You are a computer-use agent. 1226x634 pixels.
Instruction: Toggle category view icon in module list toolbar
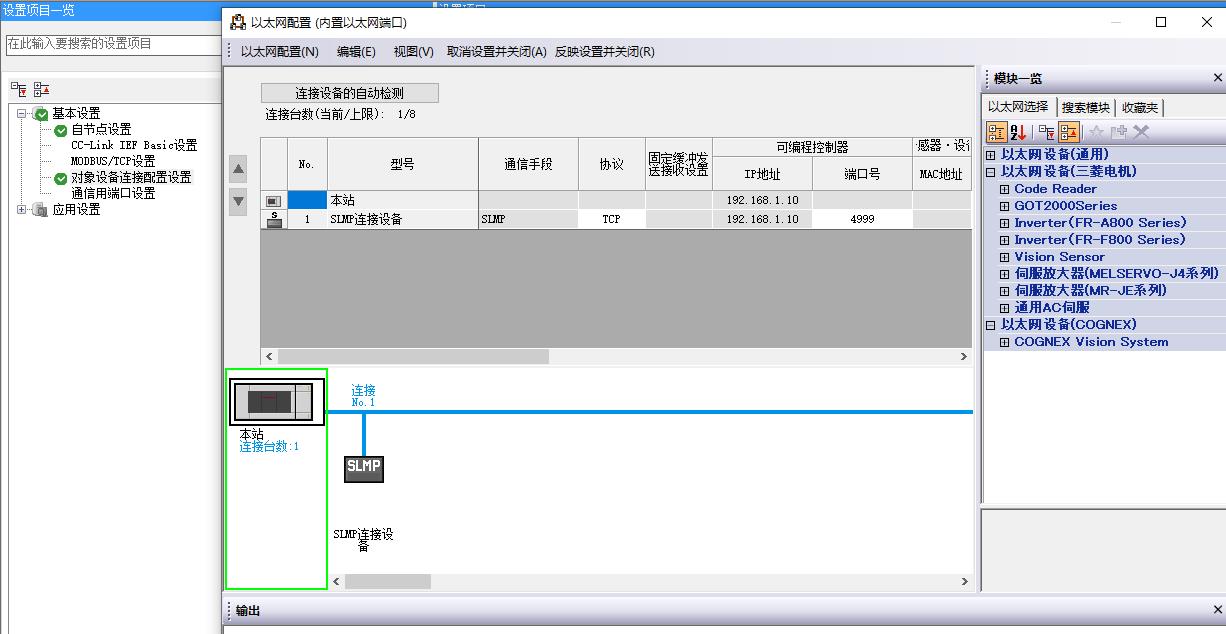click(997, 132)
